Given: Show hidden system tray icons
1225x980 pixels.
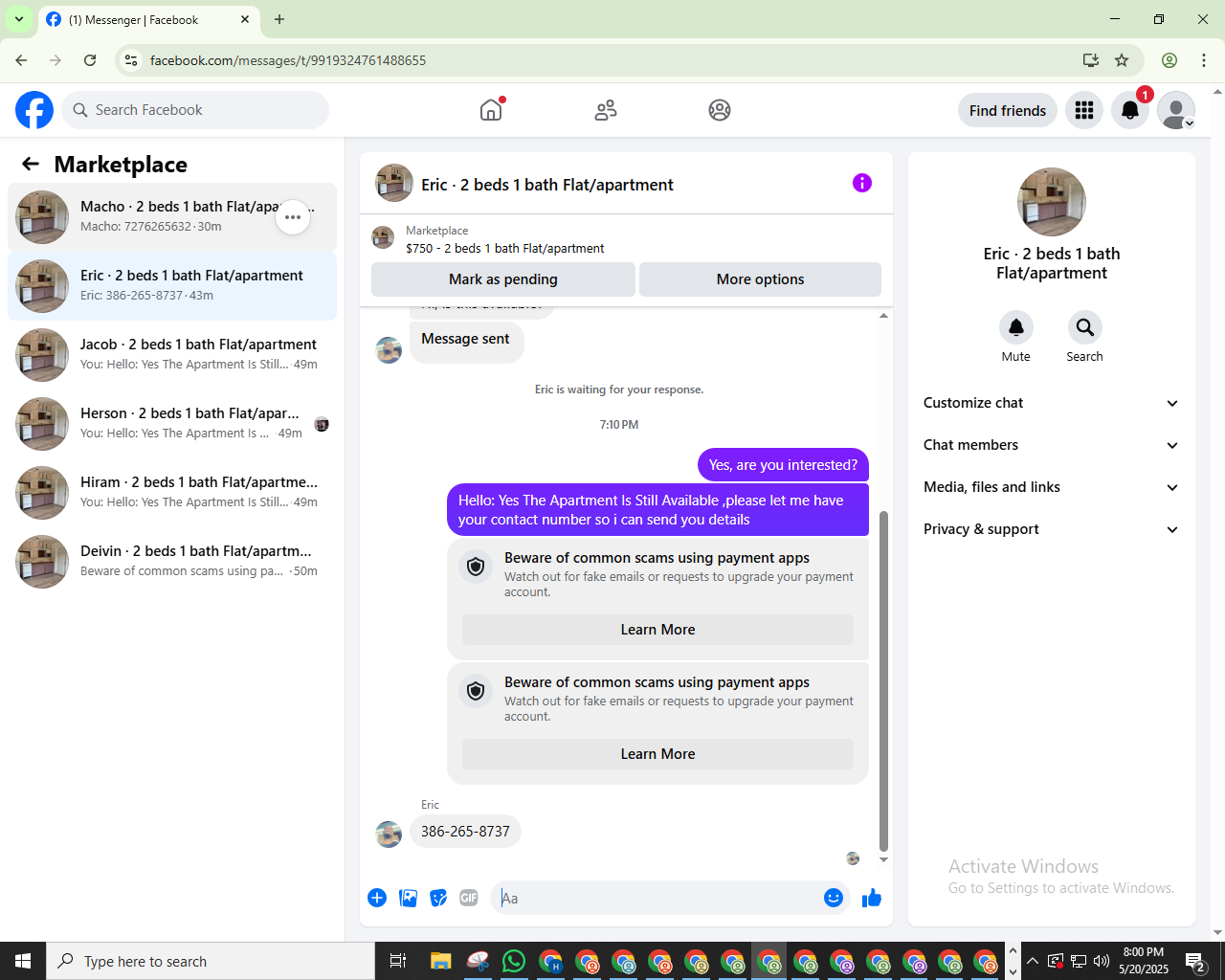Looking at the screenshot, I should [1033, 961].
